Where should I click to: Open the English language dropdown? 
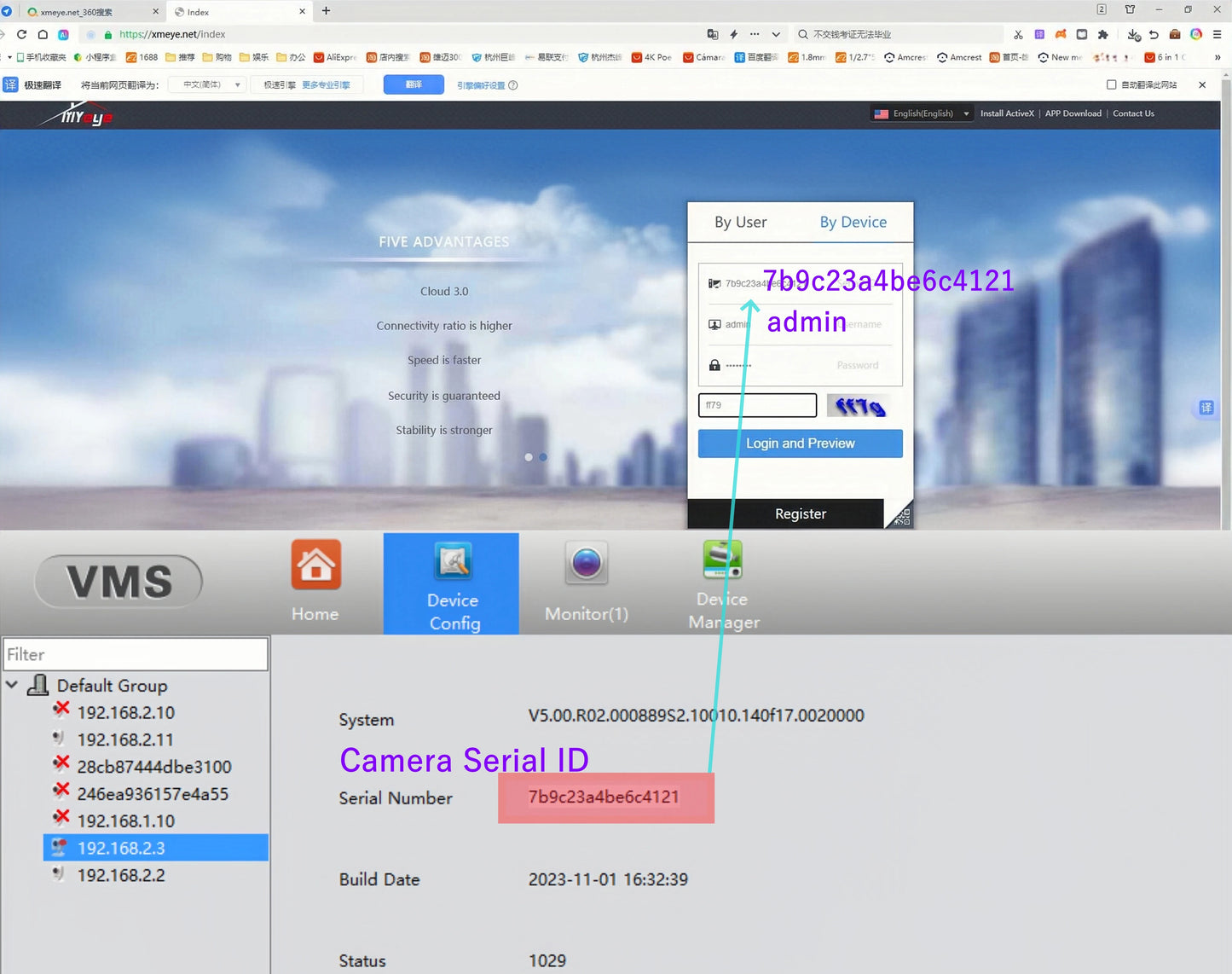pyautogui.click(x=923, y=113)
